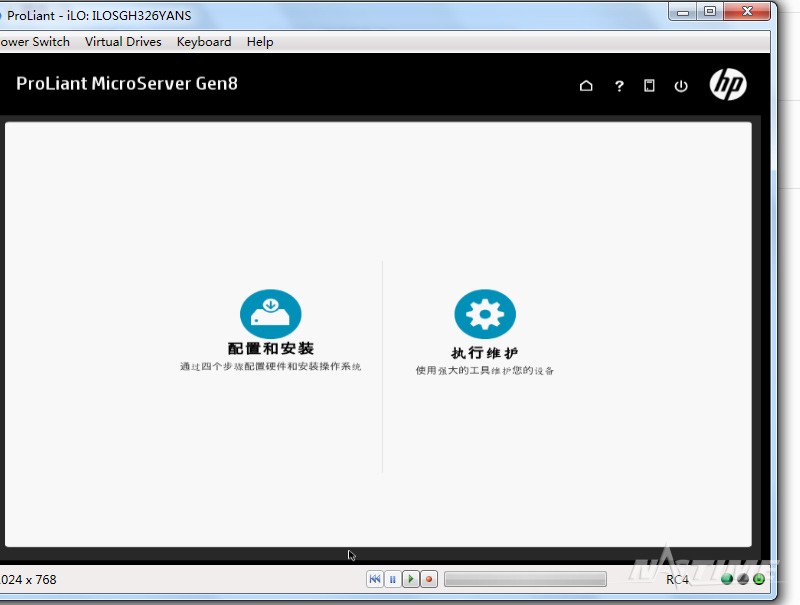800x605 pixels.
Task: Click the HP logo
Action: [728, 85]
